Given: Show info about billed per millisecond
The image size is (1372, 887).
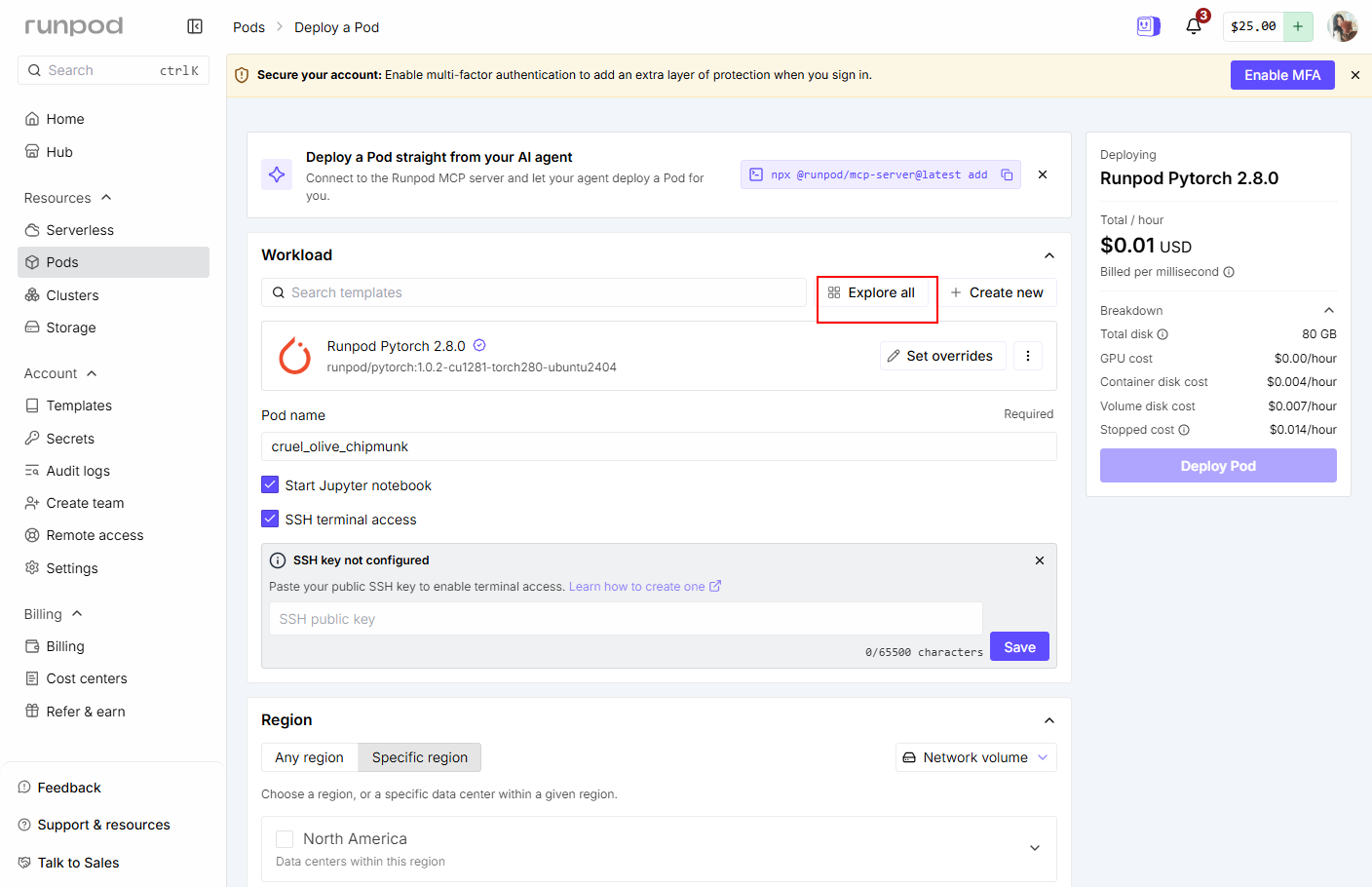Looking at the screenshot, I should click(x=1229, y=272).
